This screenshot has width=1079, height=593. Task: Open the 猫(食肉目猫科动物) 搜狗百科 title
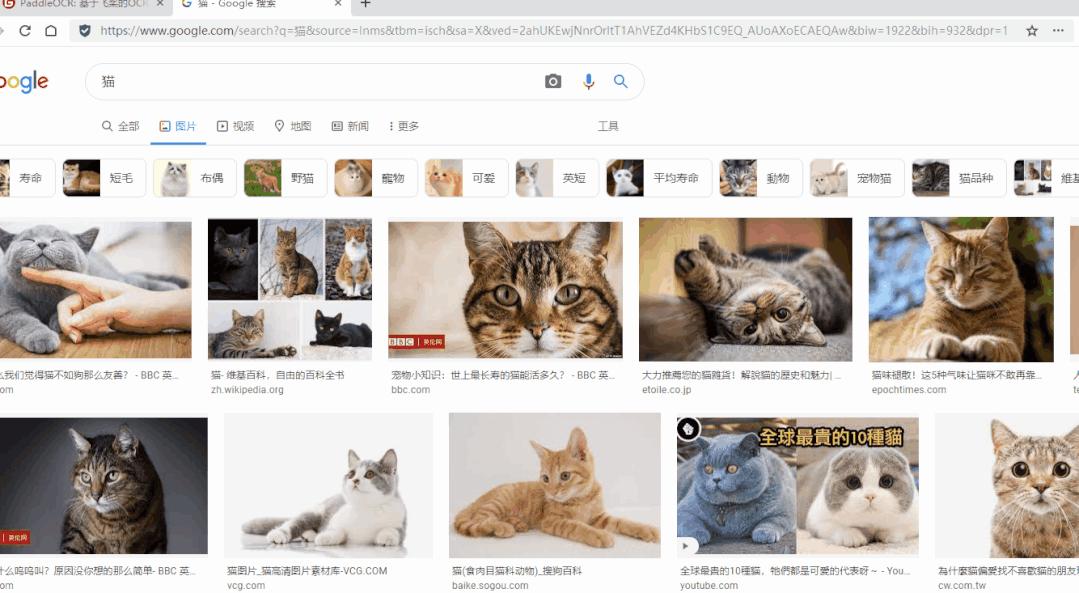coord(517,571)
